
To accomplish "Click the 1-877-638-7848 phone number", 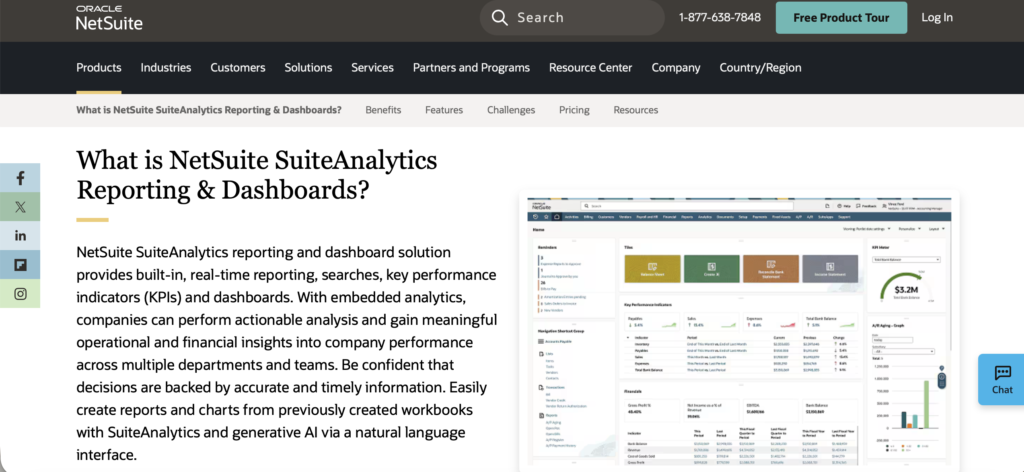I will point(720,18).
